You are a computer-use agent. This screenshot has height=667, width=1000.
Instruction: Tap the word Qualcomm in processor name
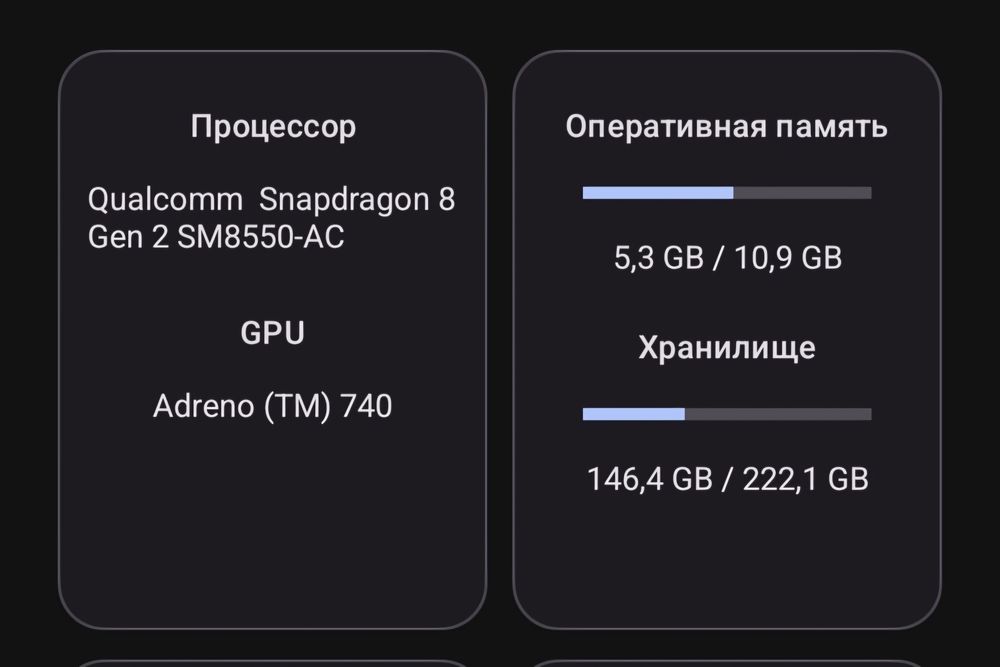click(x=165, y=200)
